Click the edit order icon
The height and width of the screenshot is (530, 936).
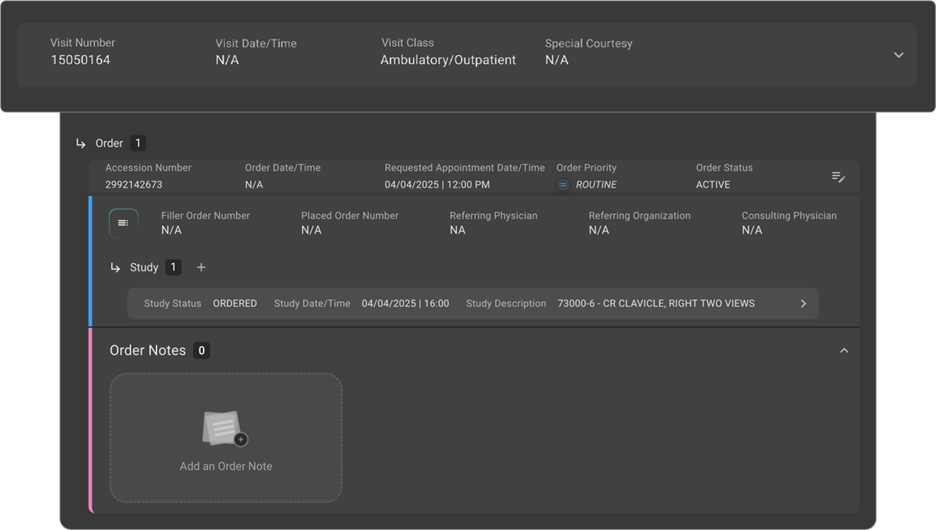coord(838,177)
